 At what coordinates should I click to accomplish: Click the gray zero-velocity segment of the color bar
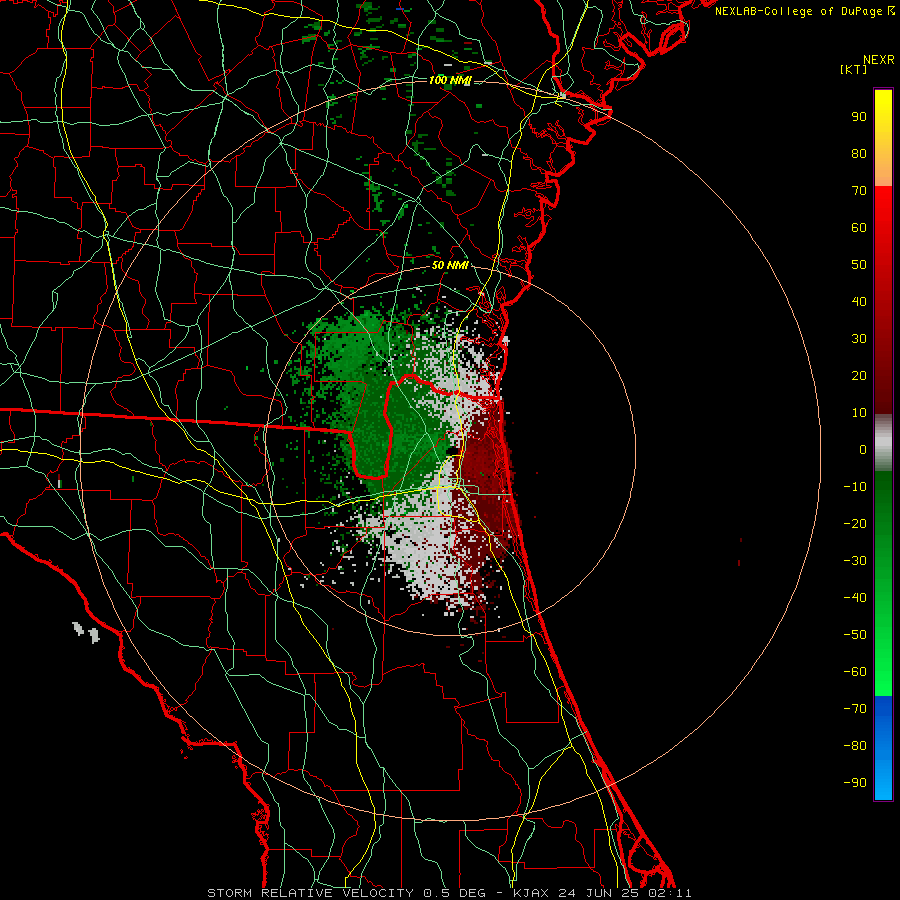[x=883, y=443]
